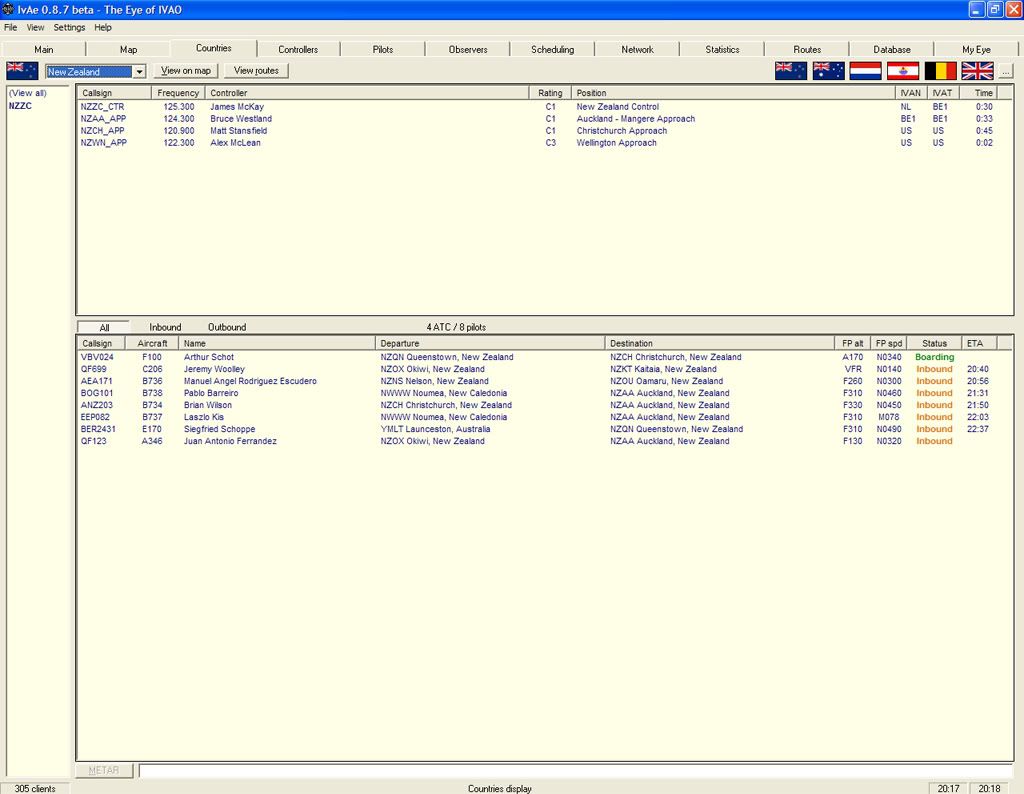Click the View on map button

point(186,71)
